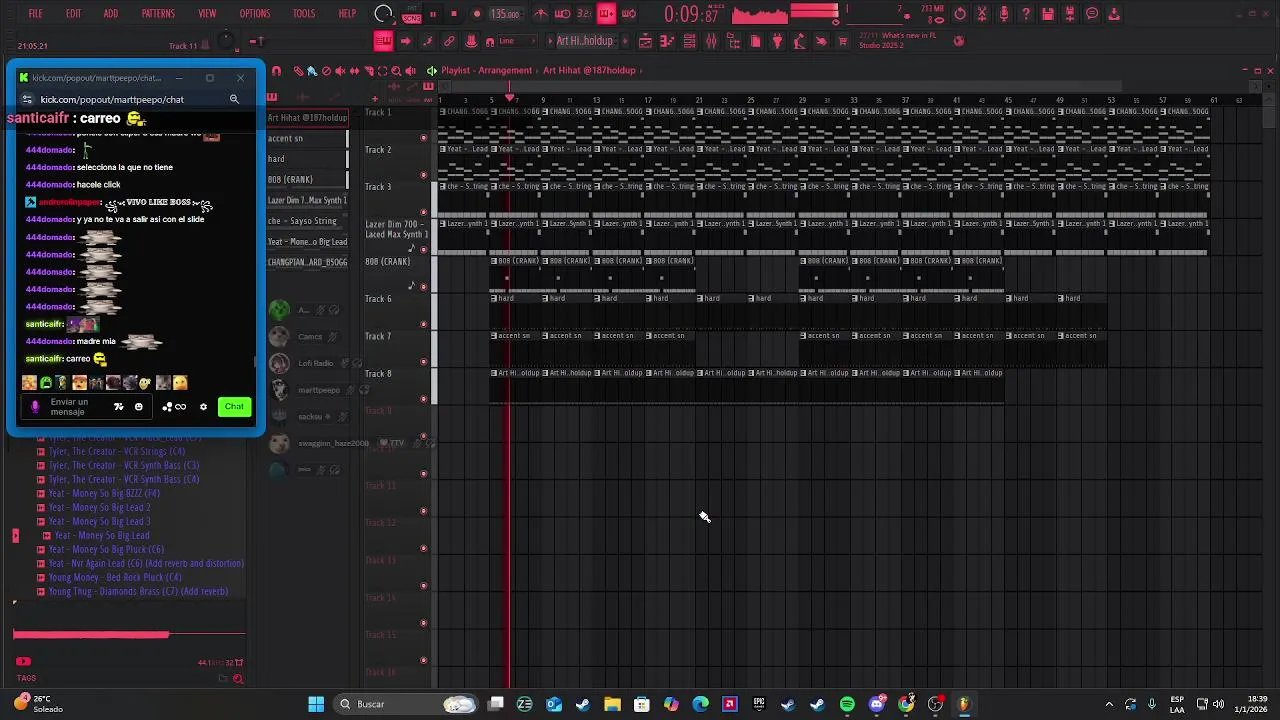The height and width of the screenshot is (720, 1280).
Task: Click the chat bubble icon in top toolbar
Action: (x=1092, y=14)
